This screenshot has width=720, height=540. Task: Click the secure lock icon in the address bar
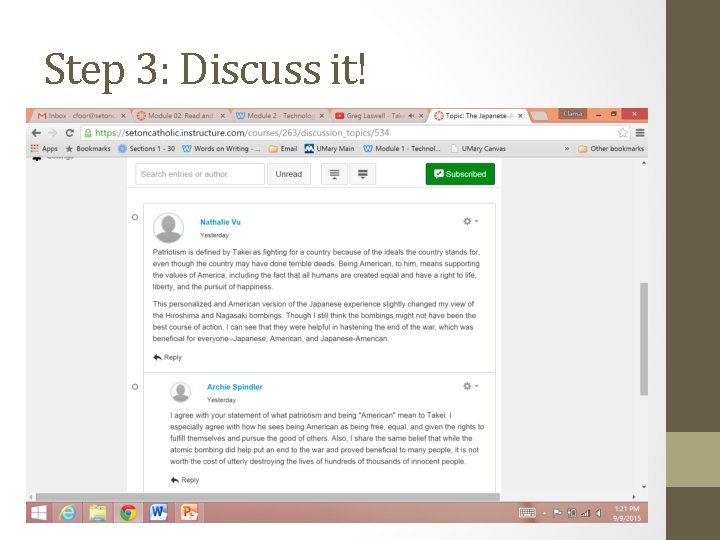click(88, 133)
